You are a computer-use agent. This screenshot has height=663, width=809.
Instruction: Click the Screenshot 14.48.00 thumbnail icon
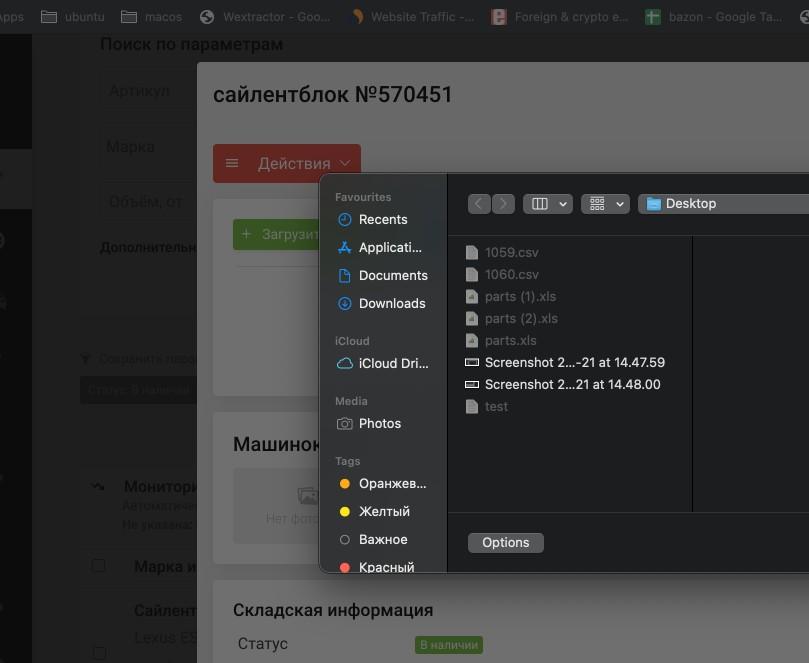click(472, 384)
